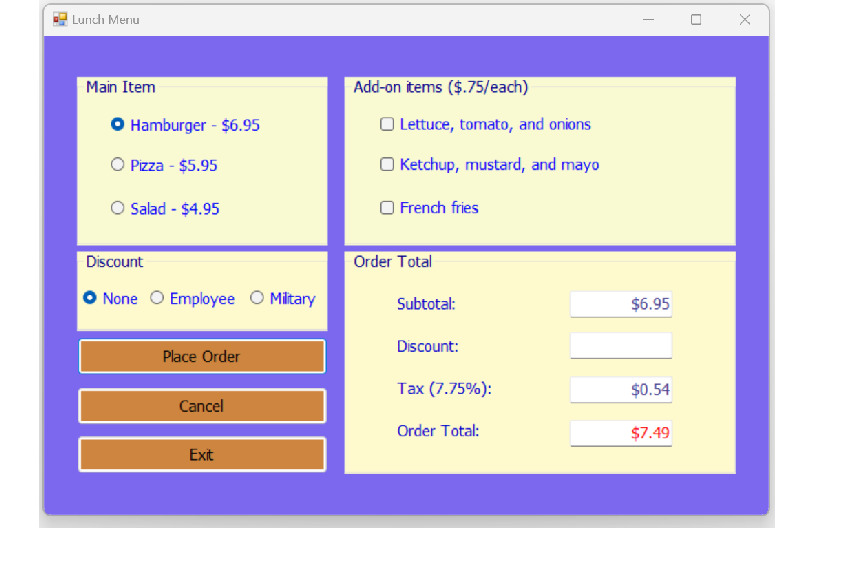The image size is (853, 567).
Task: Click the Lunch Menu window app icon
Action: coord(60,20)
